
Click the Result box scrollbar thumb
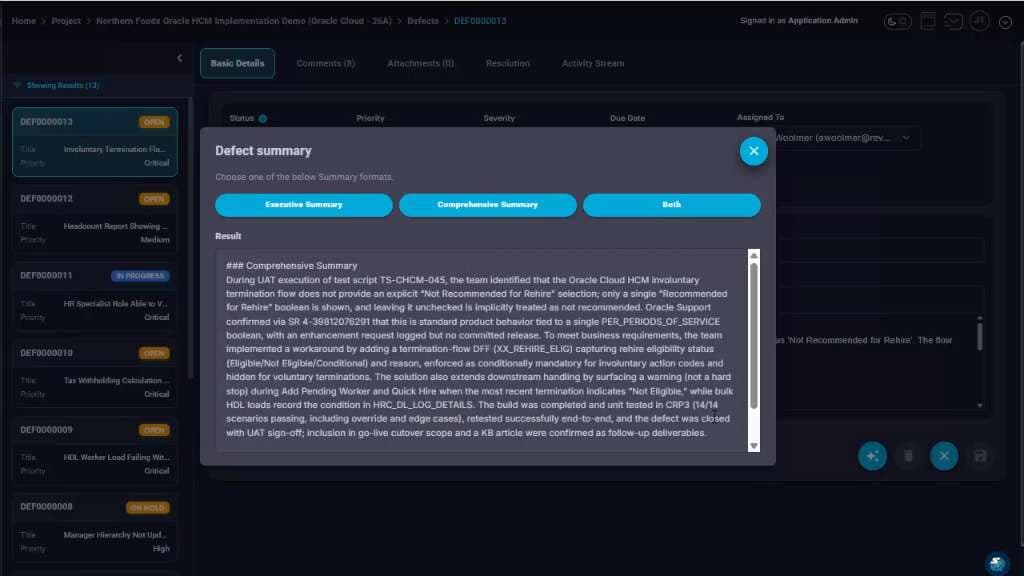(754, 336)
